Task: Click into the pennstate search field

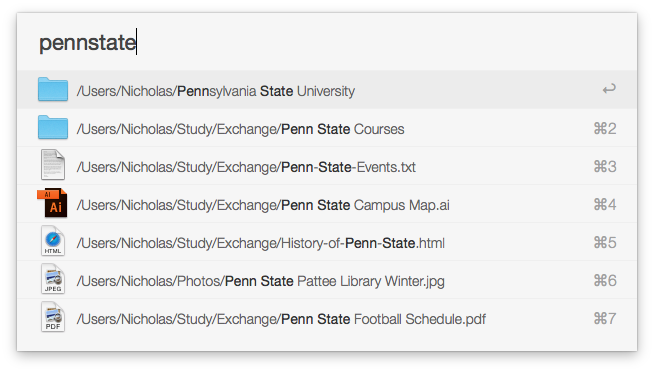Action: (x=327, y=42)
